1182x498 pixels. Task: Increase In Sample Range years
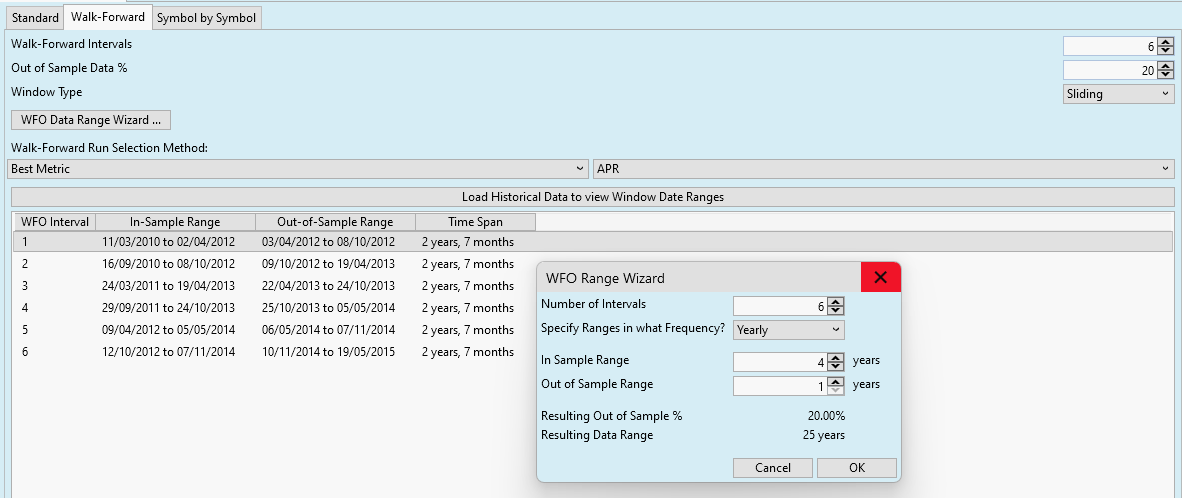(837, 357)
